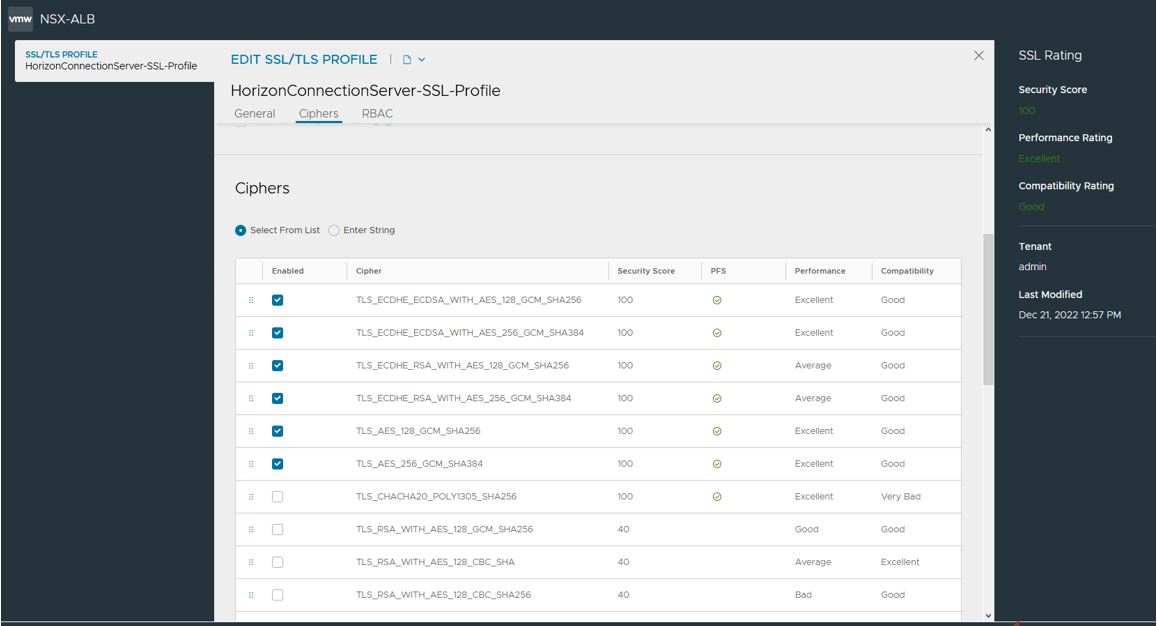1157x626 pixels.
Task: Click drag handle of TLS_ECDHE_RSA_WITH_AES_128_GCM_SHA256 row
Action: (251, 365)
